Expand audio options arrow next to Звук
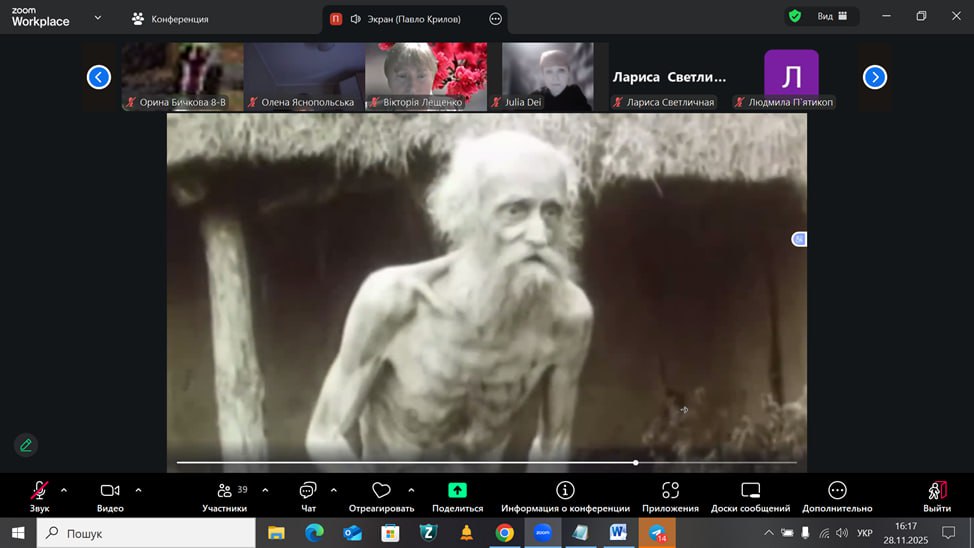 (64, 490)
